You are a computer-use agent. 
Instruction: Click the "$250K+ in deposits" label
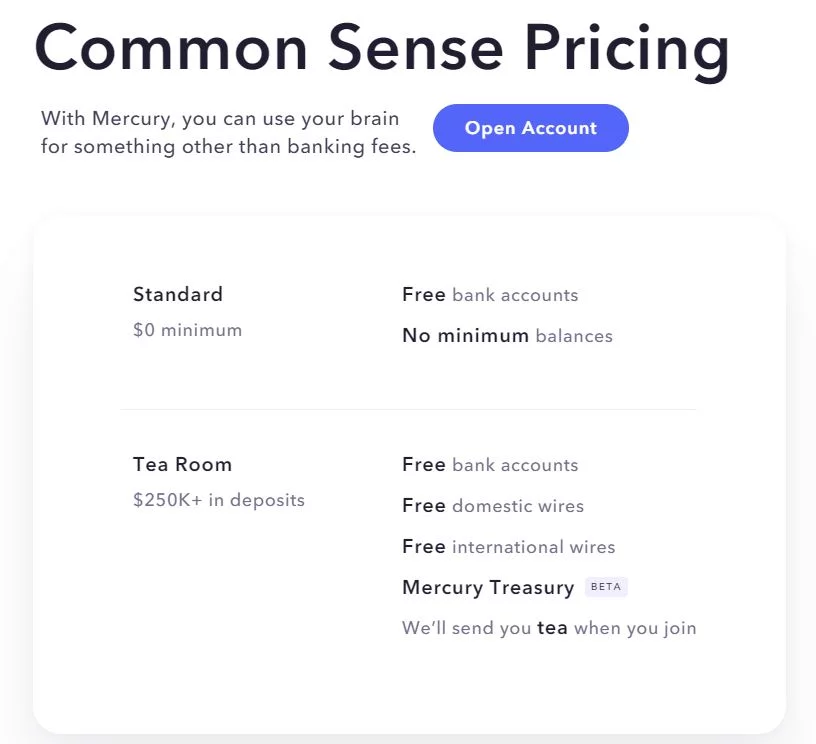click(218, 500)
